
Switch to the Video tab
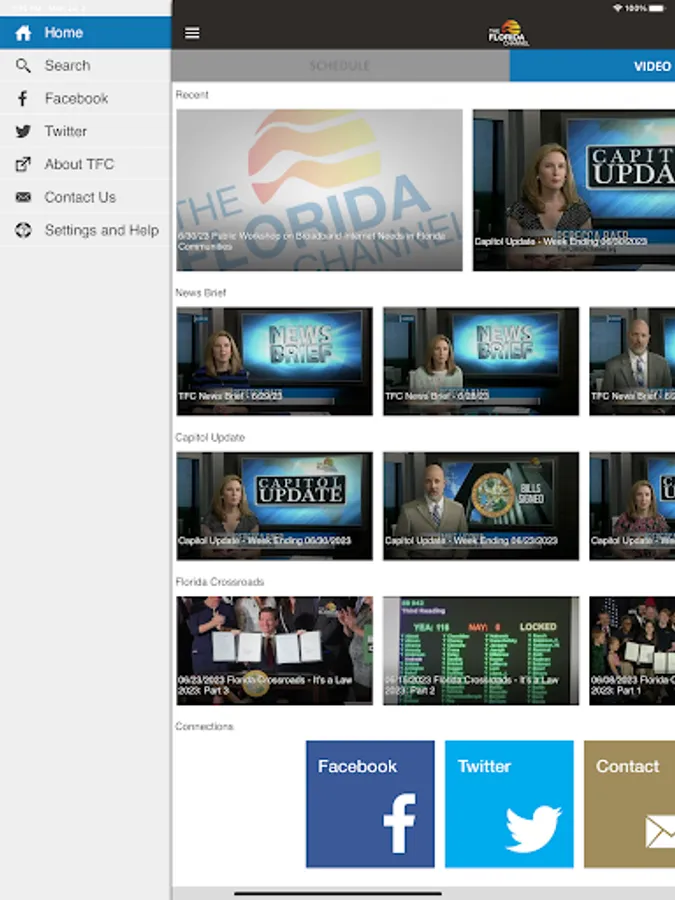point(592,65)
